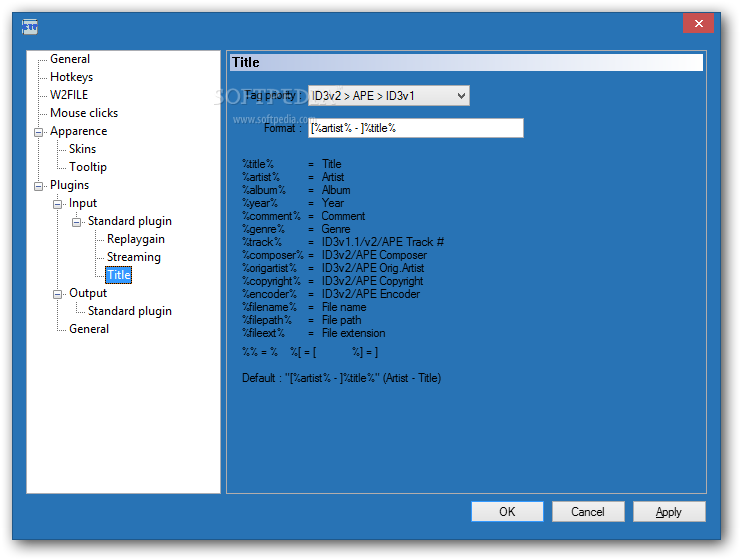Click the %origartist% placeholder text
The image size is (741, 560).
click(x=270, y=268)
